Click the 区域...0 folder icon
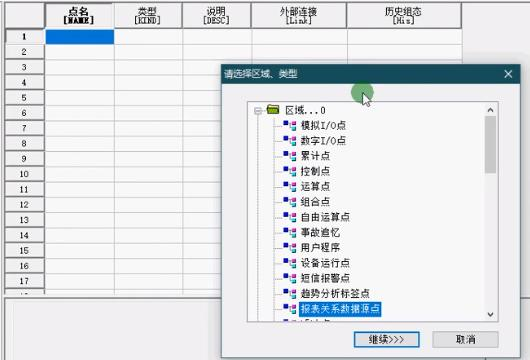Viewport: 530px width, 360px height. coord(273,110)
